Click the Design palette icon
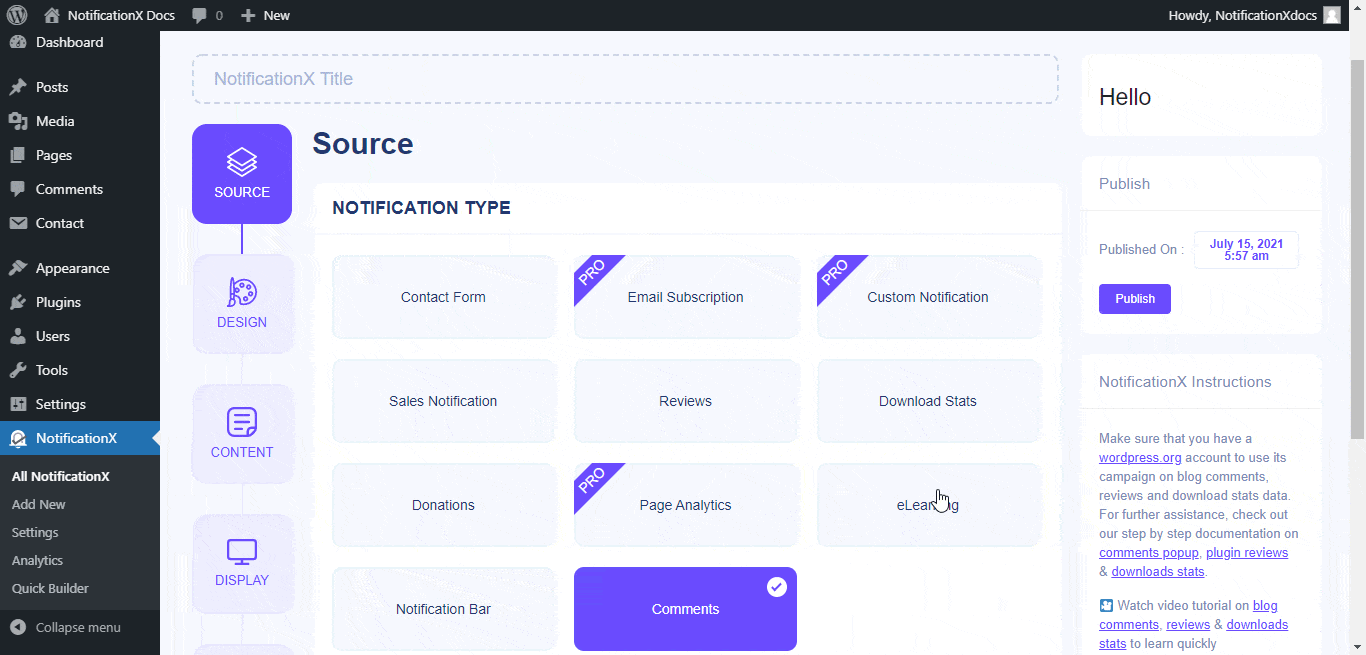The height and width of the screenshot is (655, 1366). click(x=242, y=292)
